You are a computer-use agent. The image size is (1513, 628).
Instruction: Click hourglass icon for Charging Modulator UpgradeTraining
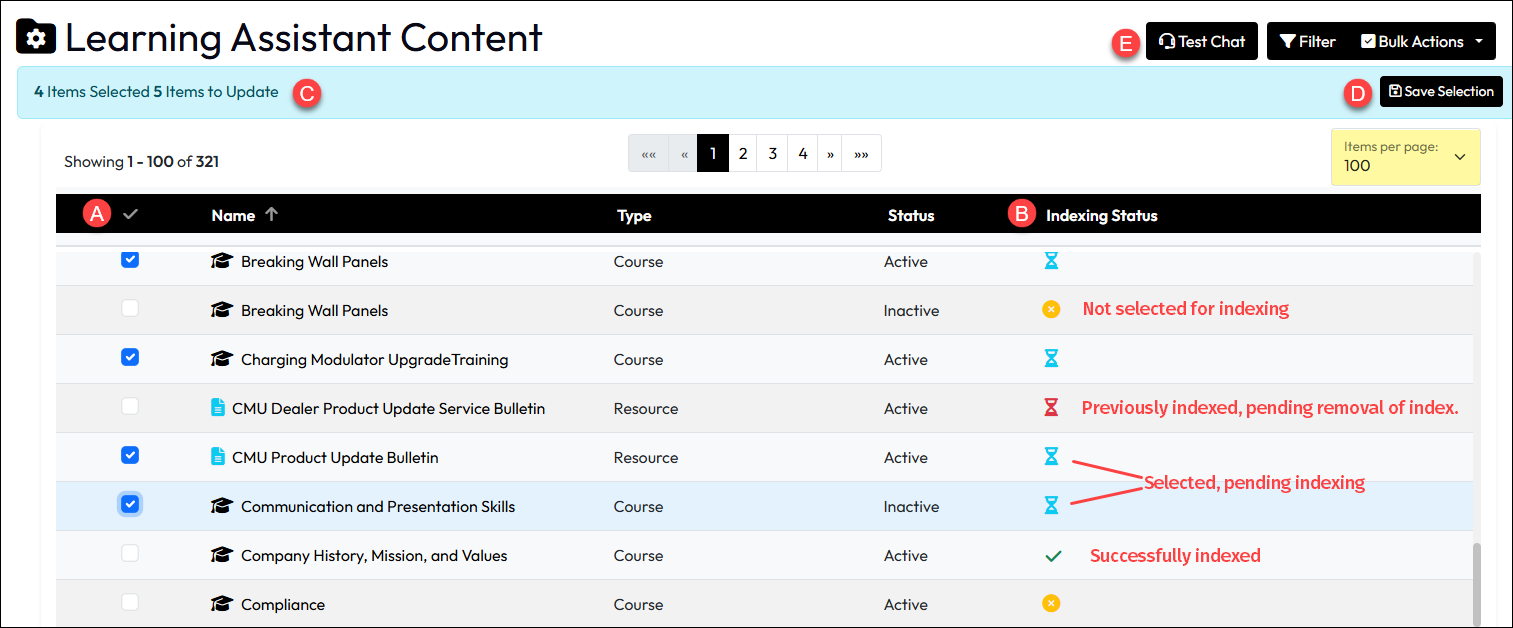pyautogui.click(x=1051, y=359)
